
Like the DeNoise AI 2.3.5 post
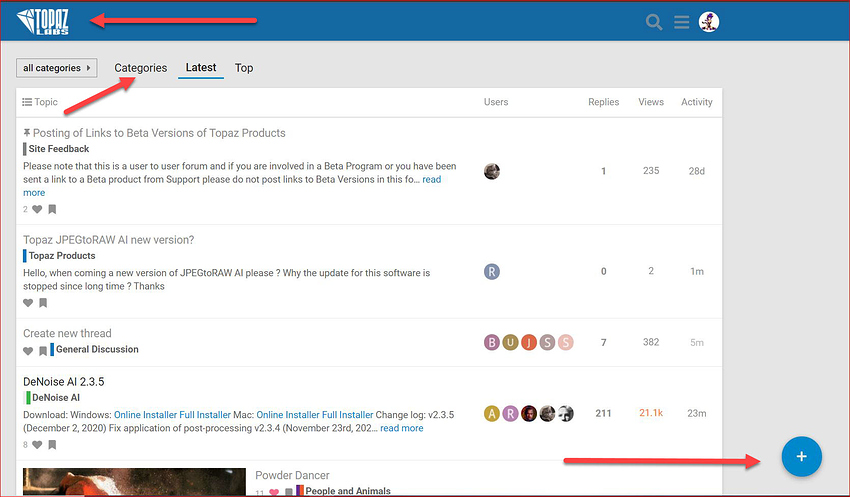pyautogui.click(x=37, y=445)
